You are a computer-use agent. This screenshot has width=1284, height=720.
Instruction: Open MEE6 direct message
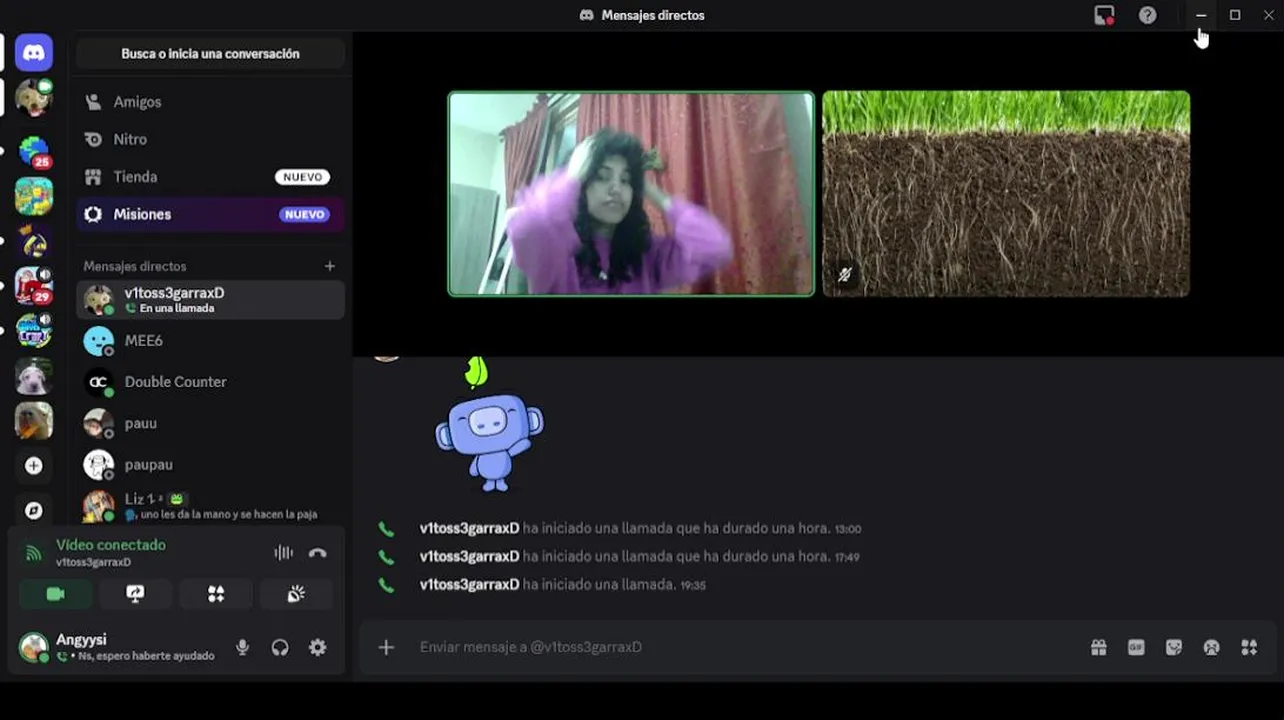coord(210,341)
